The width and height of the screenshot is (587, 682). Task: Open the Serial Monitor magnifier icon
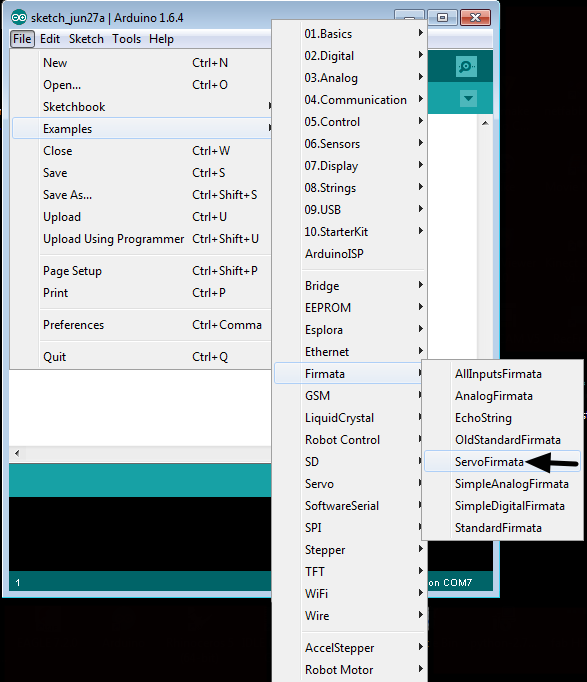click(x=467, y=67)
